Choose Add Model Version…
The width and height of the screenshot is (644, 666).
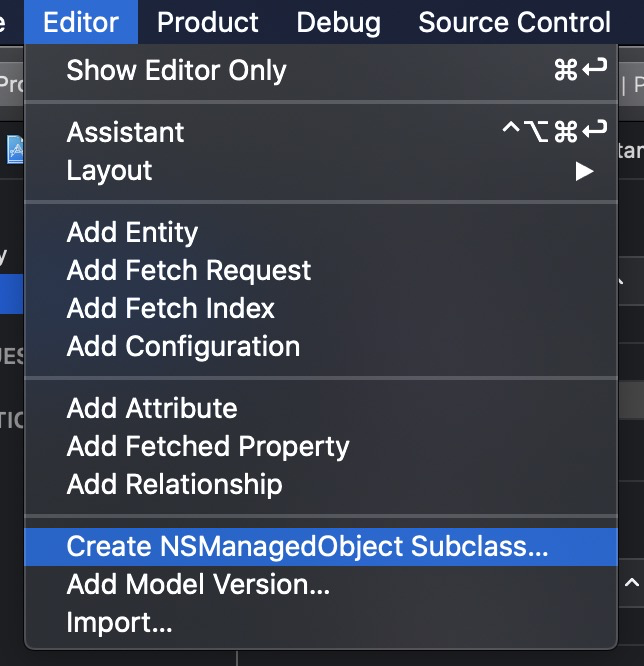pyautogui.click(x=321, y=584)
